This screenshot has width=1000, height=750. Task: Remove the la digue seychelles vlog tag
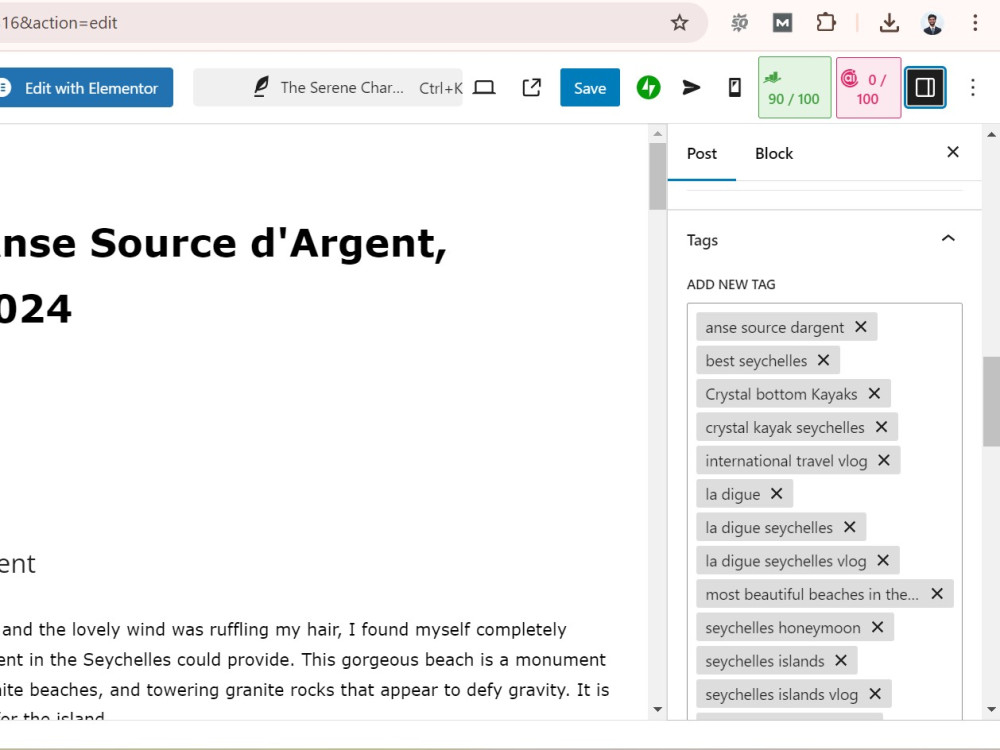coord(883,561)
